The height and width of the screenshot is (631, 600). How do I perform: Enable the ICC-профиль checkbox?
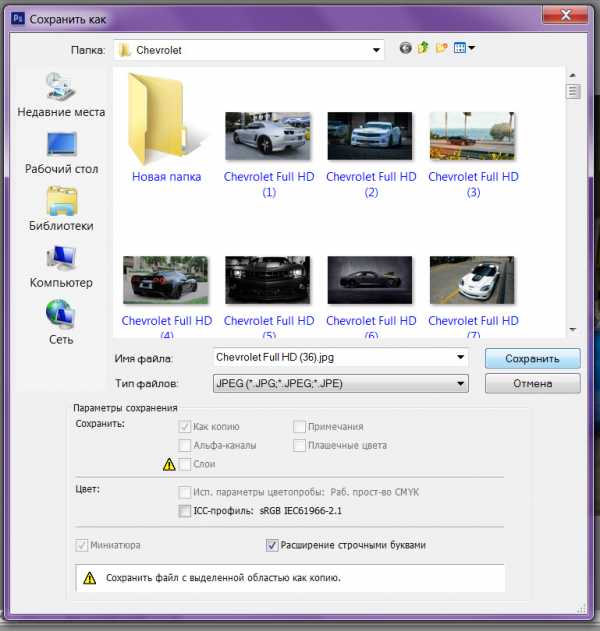click(184, 511)
